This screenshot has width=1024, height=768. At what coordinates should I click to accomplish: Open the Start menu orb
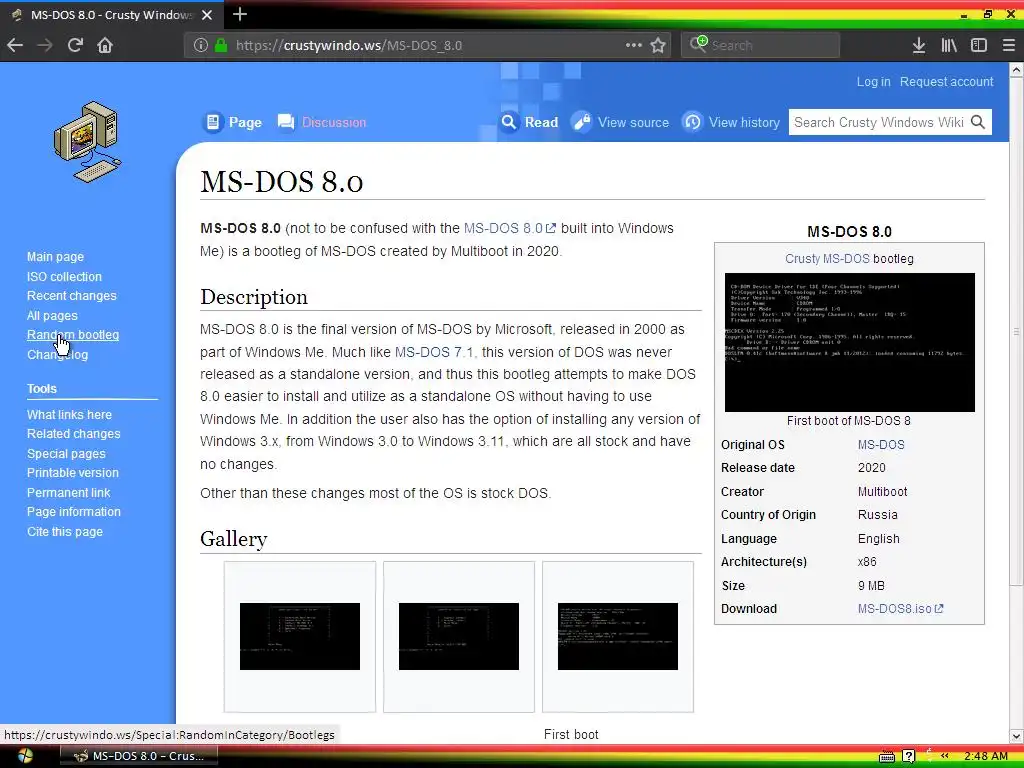pyautogui.click(x=25, y=756)
